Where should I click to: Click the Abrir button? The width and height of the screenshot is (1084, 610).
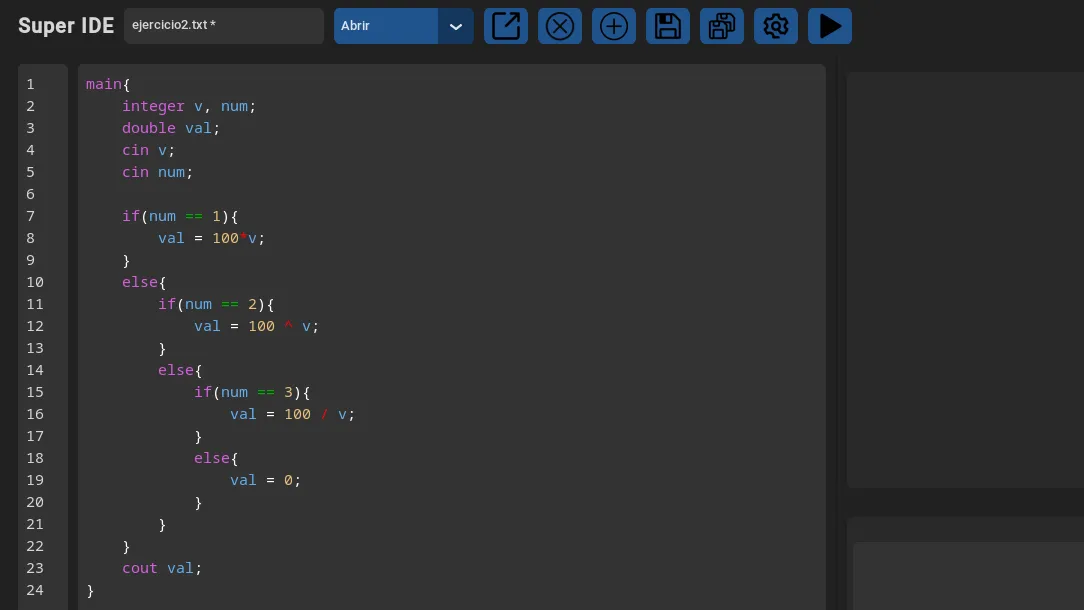coord(386,26)
